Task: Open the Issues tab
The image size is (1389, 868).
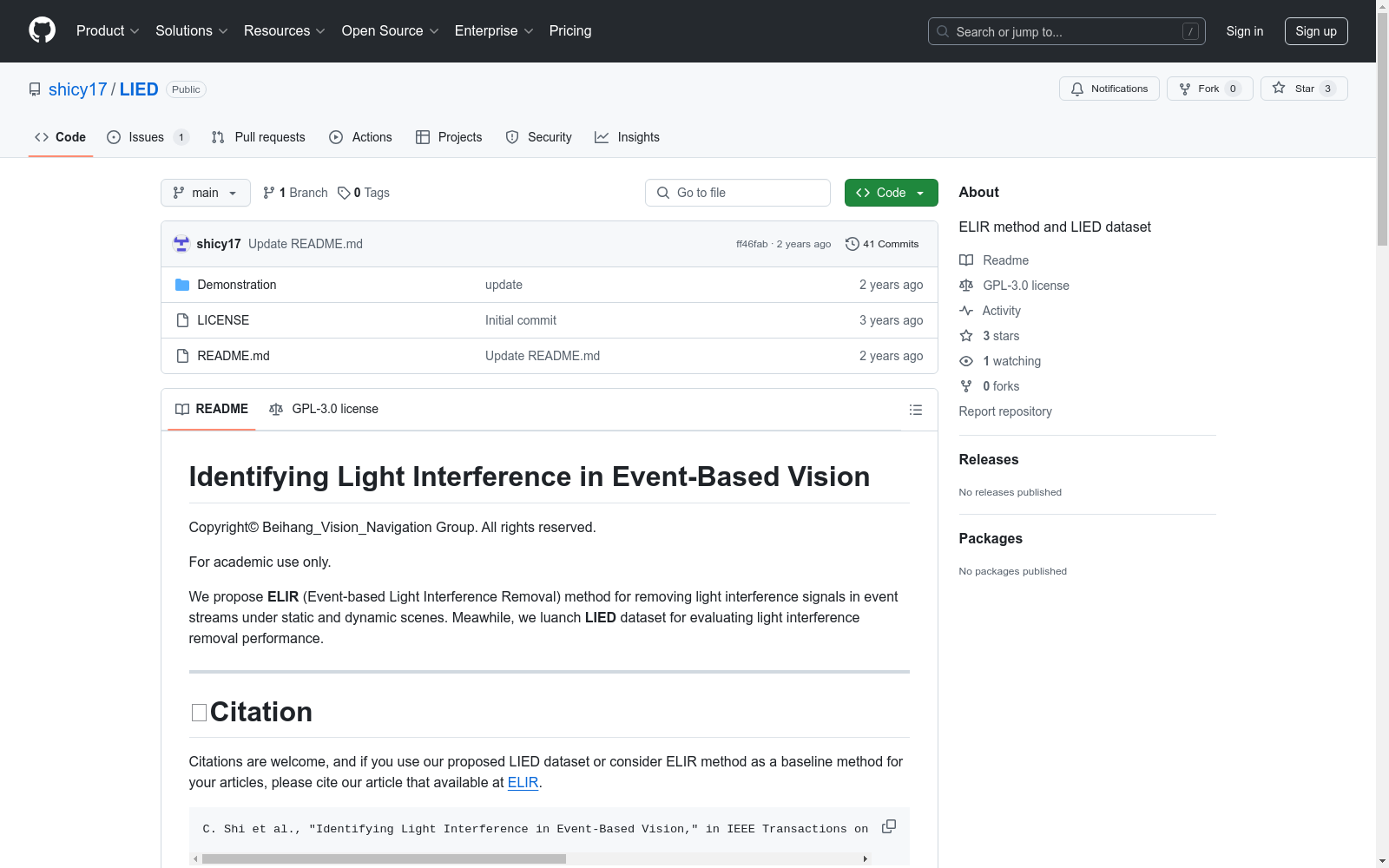Action: 148,137
